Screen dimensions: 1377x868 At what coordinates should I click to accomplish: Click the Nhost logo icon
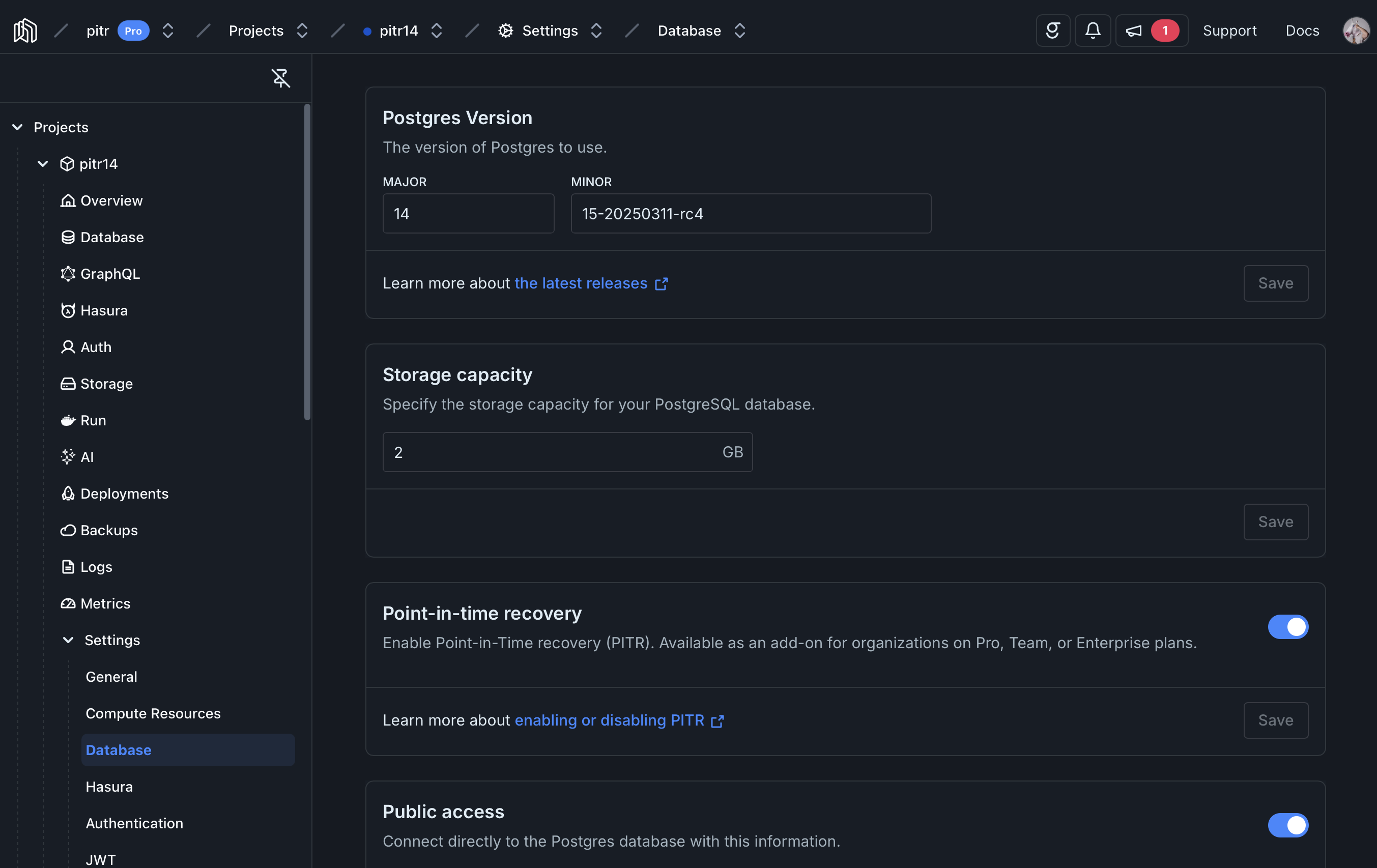tap(25, 31)
